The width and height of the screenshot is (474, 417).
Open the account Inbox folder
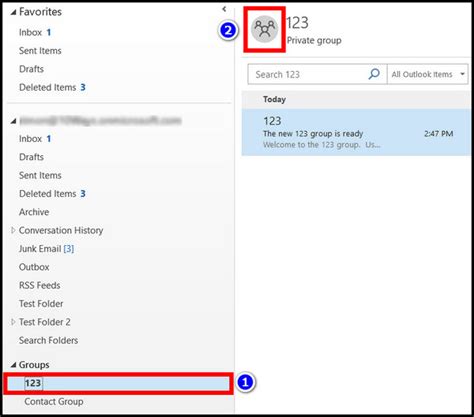click(x=30, y=139)
